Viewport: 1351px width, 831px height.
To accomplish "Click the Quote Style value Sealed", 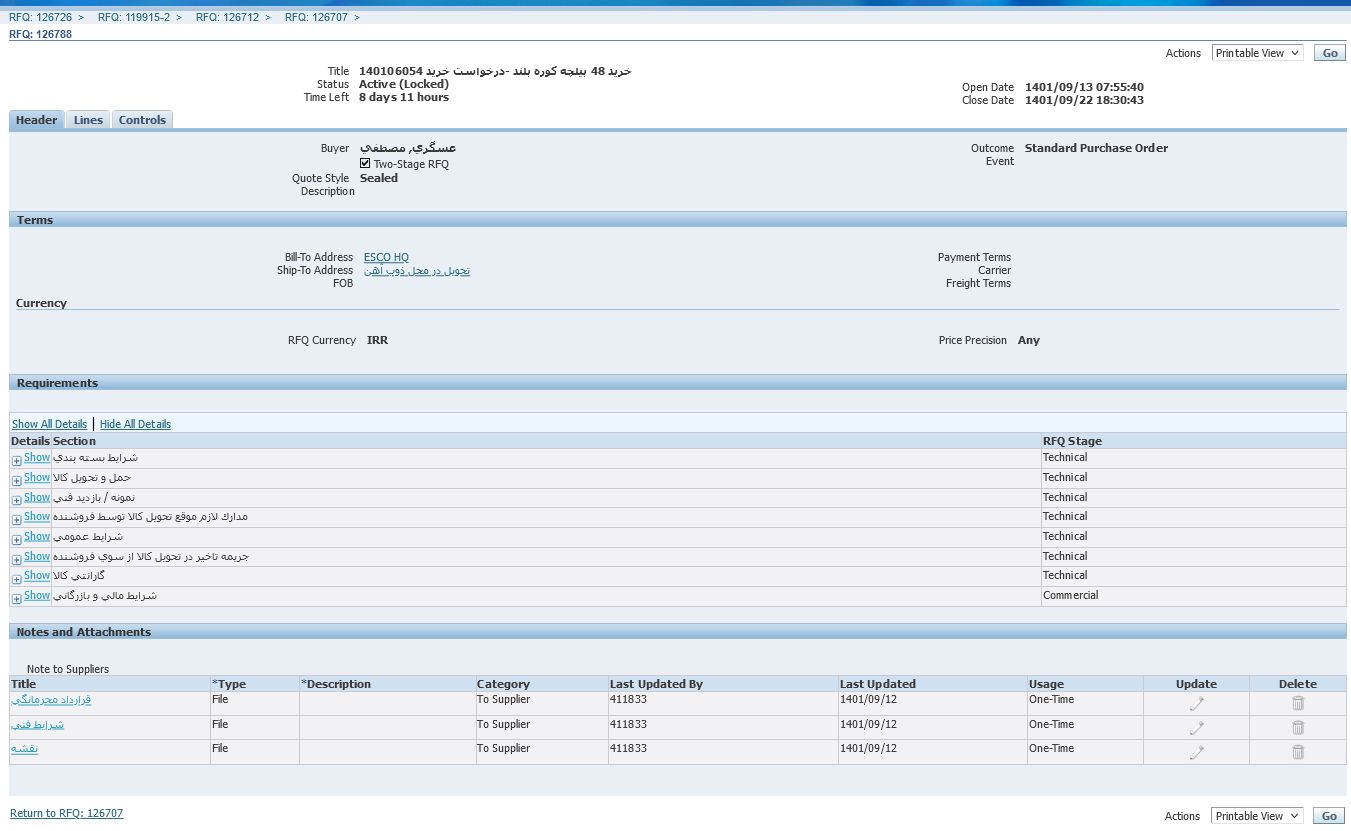I will (379, 178).
